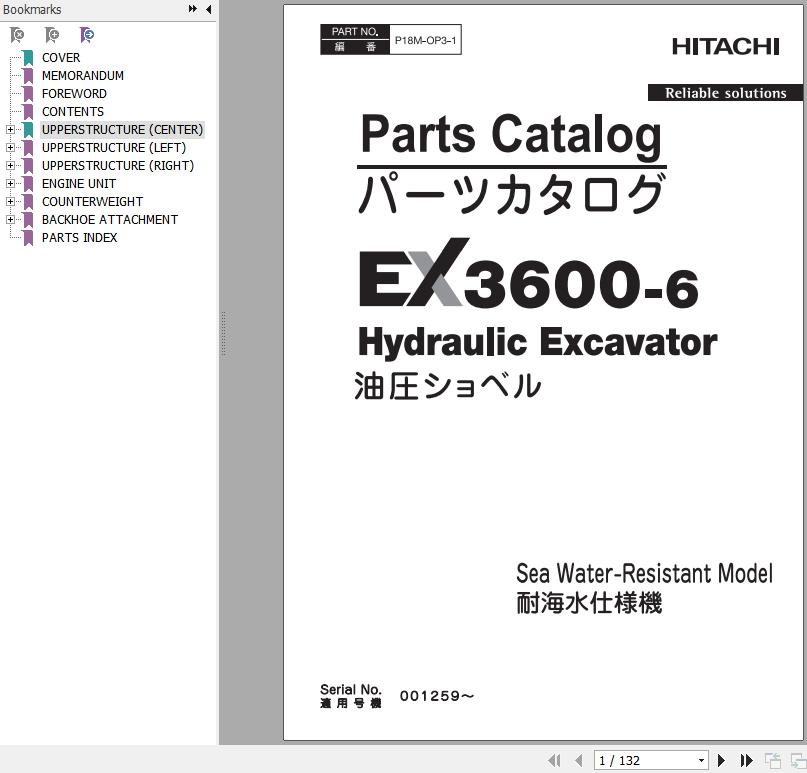This screenshot has height=773, width=807.
Task: Expand BACKHOE ATTACHMENT bookmark node
Action: tap(10, 220)
